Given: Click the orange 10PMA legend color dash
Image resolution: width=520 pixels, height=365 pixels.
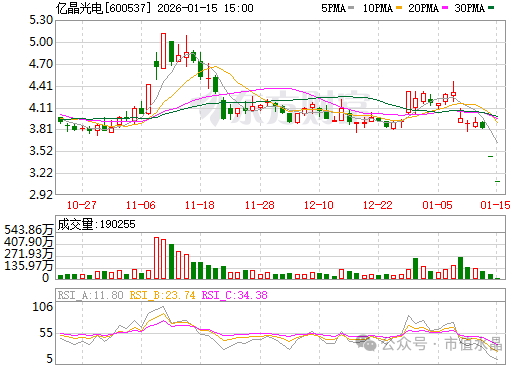Looking at the screenshot, I should tap(399, 8).
